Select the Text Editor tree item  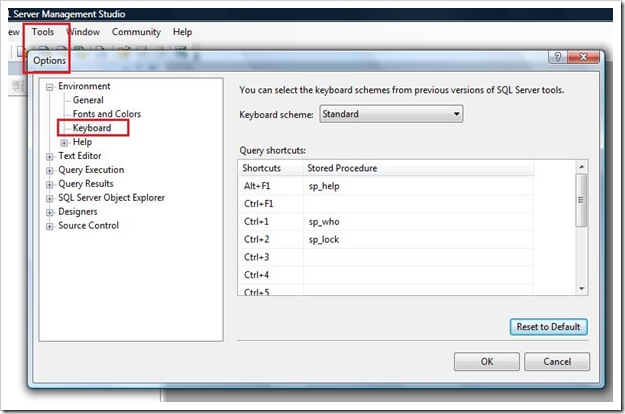tap(80, 156)
